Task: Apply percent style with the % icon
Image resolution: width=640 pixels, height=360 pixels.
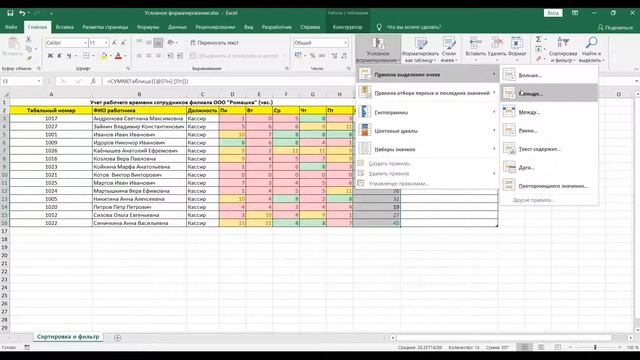Action: (x=312, y=56)
